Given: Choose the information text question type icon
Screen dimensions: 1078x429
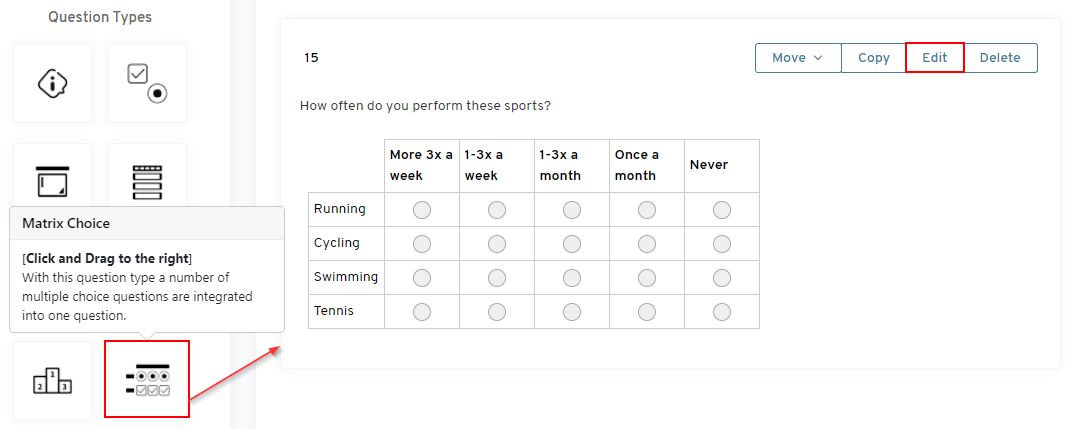Looking at the screenshot, I should pos(52,84).
